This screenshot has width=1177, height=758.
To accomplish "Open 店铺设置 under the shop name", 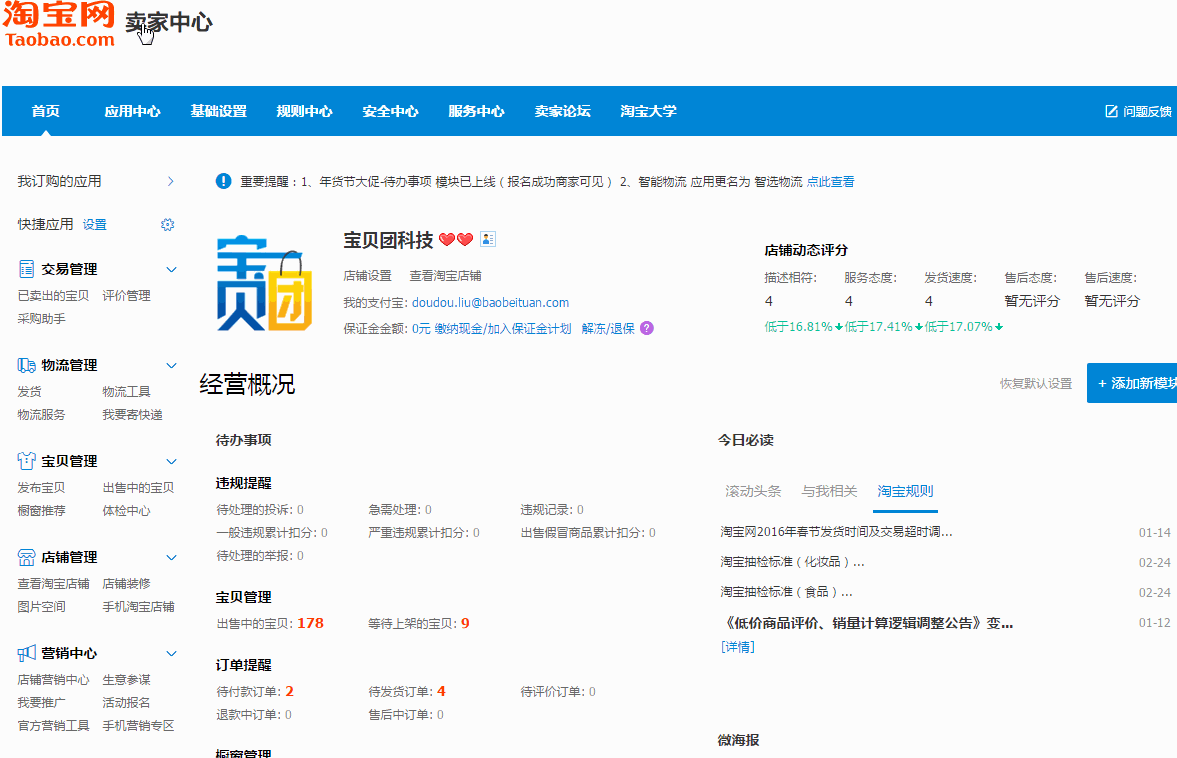I will (368, 275).
